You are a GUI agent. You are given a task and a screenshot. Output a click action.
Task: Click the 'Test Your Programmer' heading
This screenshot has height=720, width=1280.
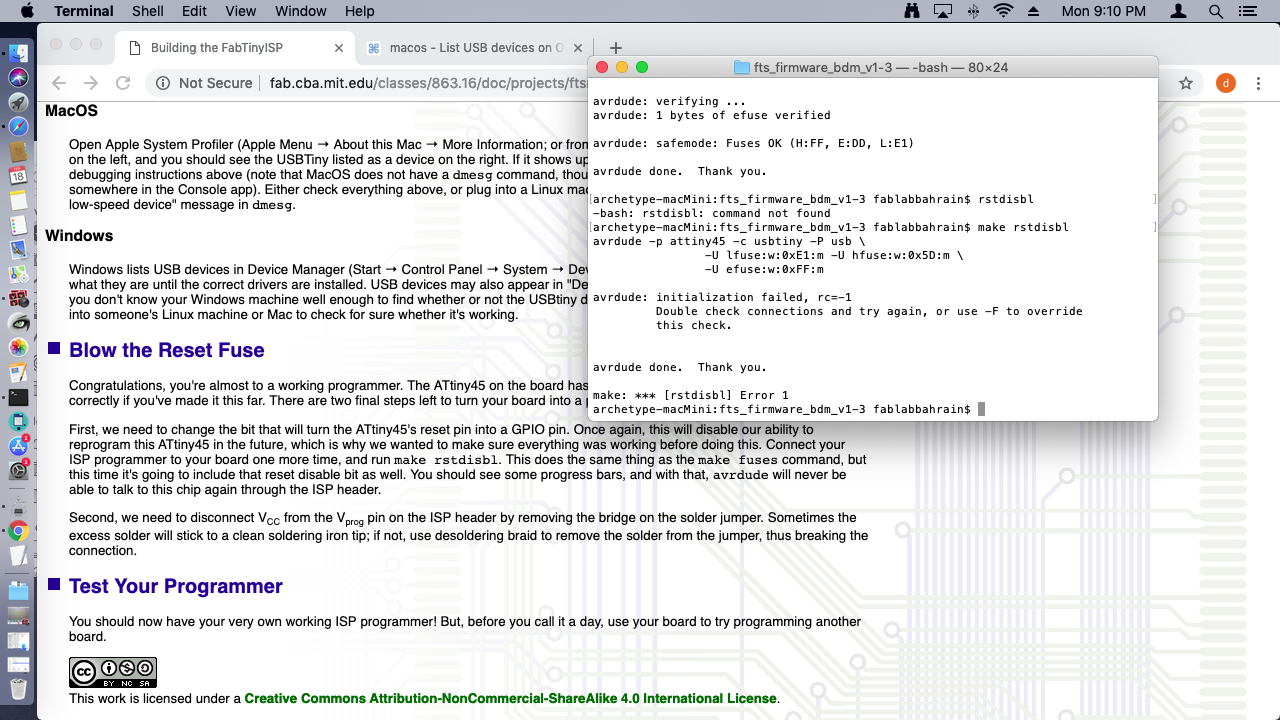176,586
